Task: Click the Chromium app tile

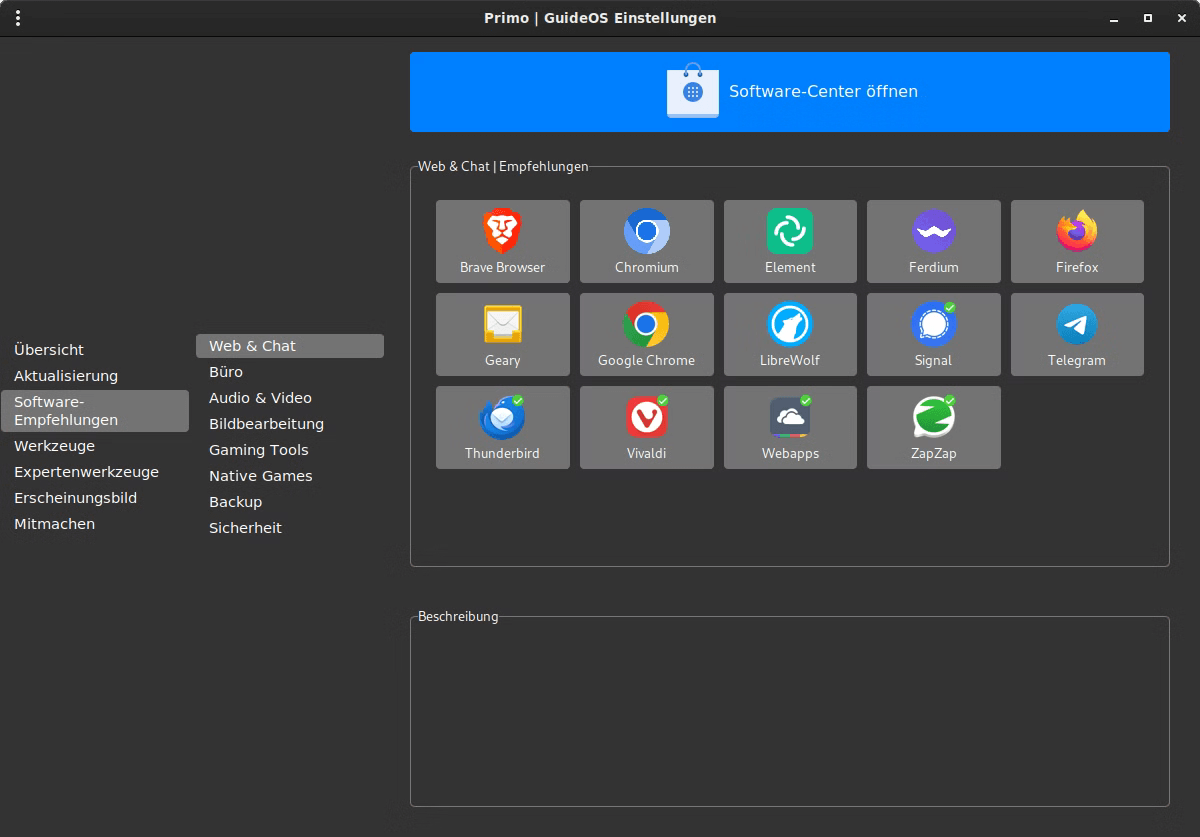Action: (646, 241)
